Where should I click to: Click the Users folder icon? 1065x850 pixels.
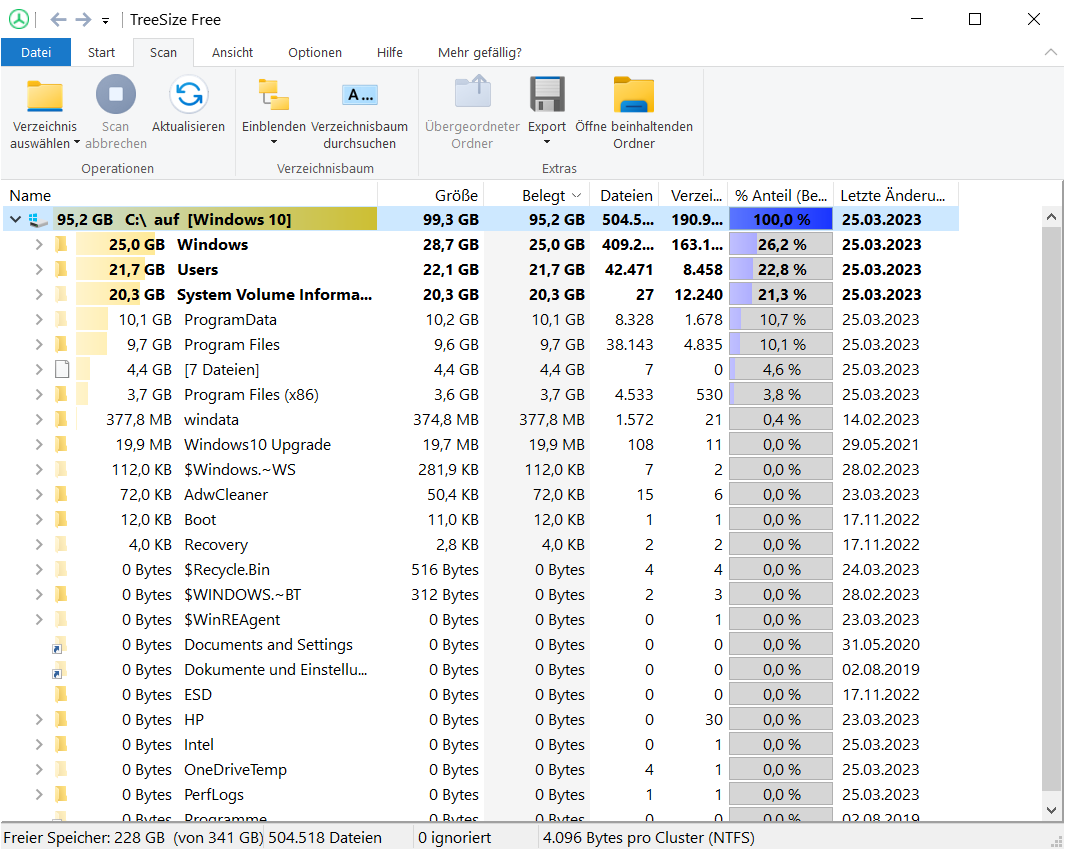click(61, 270)
